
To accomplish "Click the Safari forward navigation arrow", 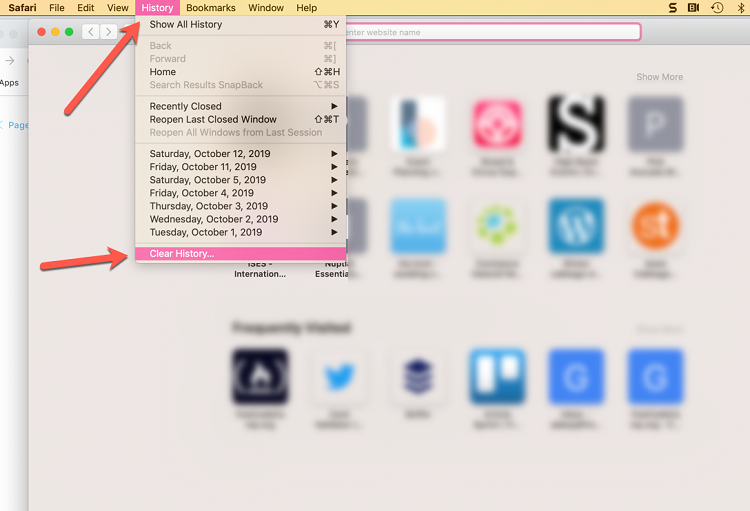I will pos(108,32).
